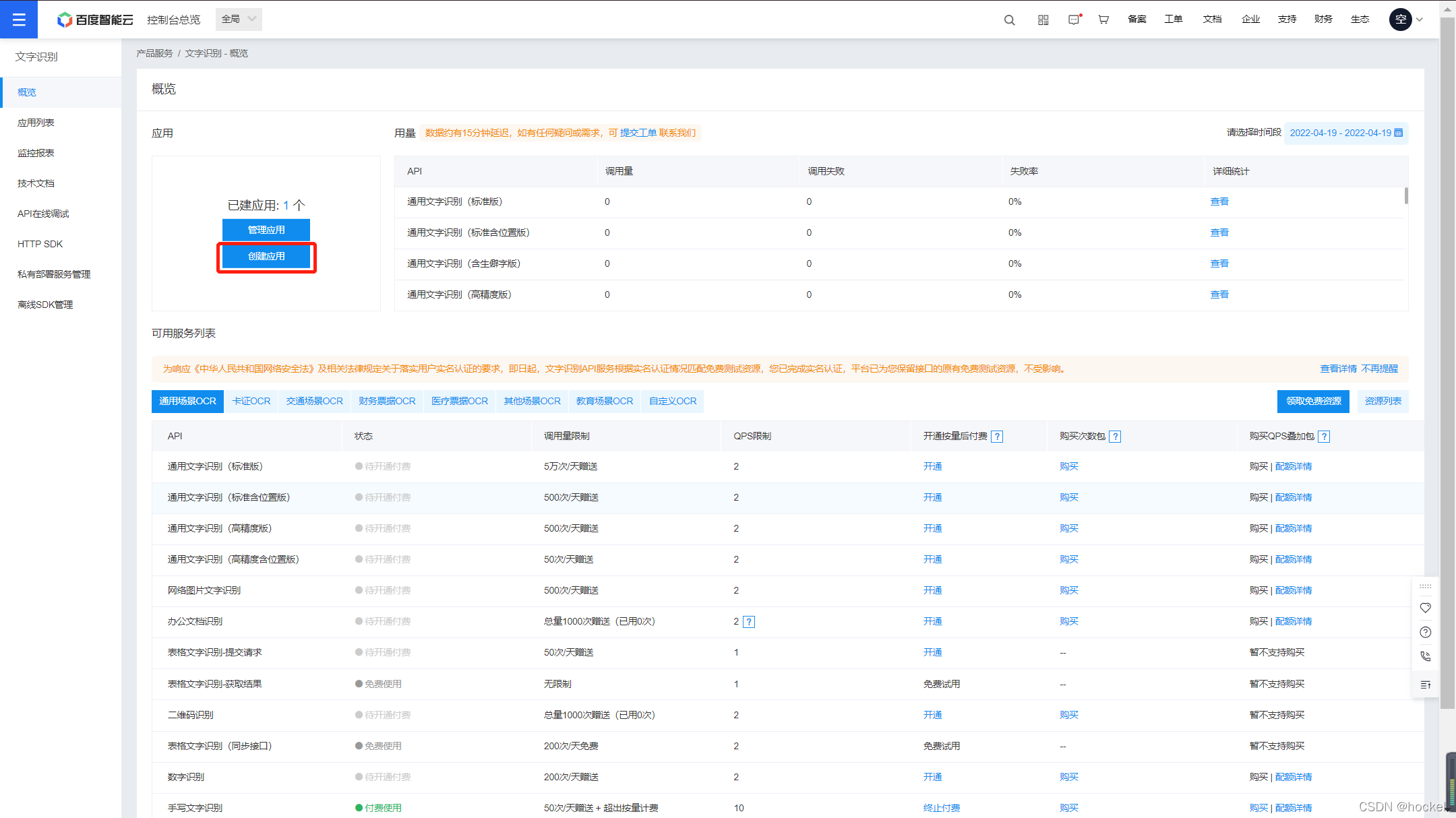Screen dimensions: 1456x818
Task: Click the phone contact icon in floating toolbar
Action: [x=1426, y=656]
